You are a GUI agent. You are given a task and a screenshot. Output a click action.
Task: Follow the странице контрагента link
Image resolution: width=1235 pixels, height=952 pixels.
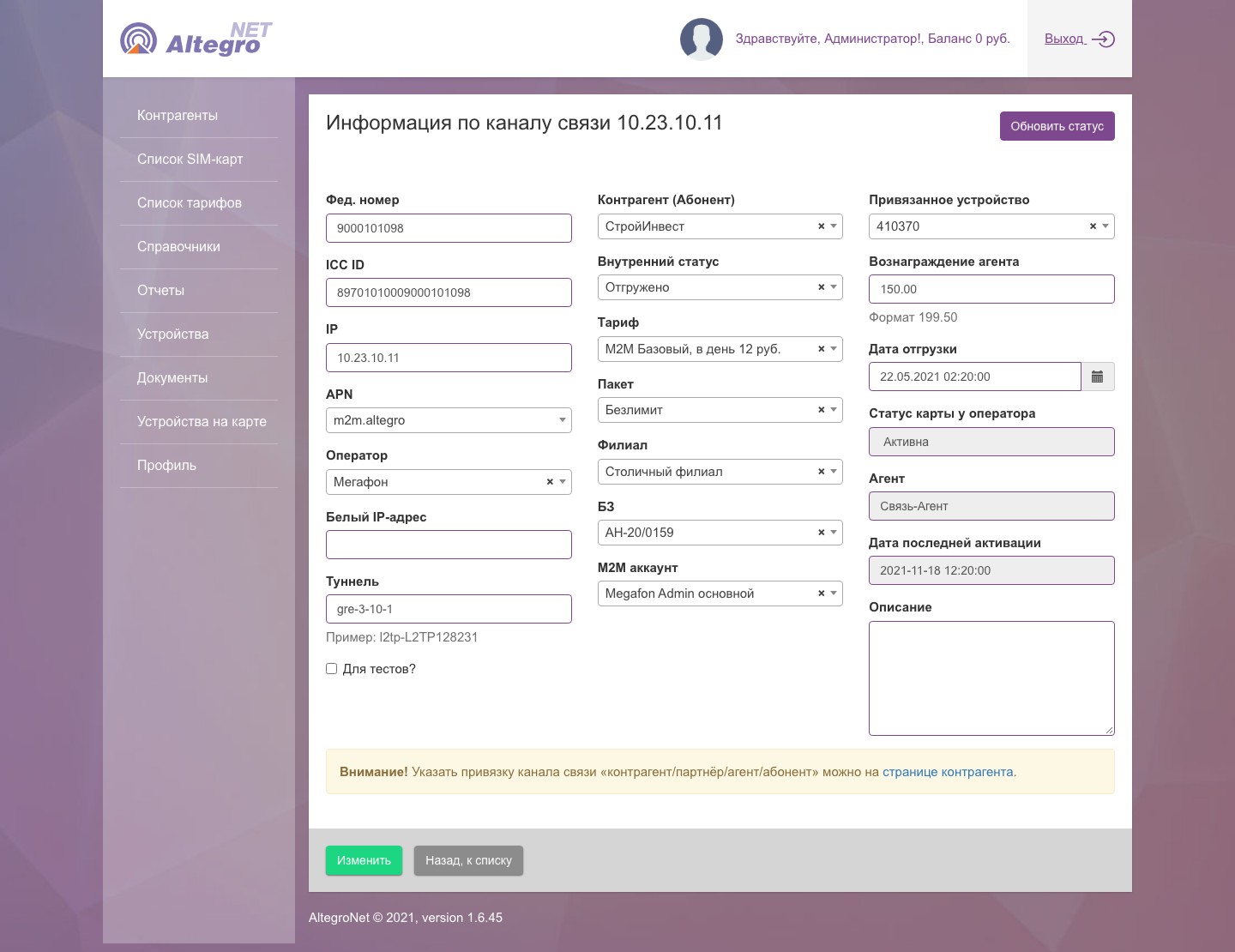[948, 772]
